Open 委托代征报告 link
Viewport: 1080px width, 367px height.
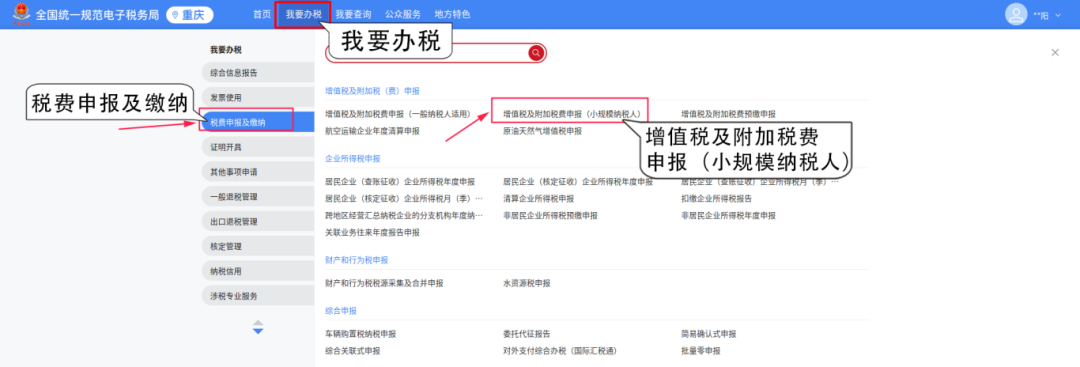pyautogui.click(x=526, y=334)
